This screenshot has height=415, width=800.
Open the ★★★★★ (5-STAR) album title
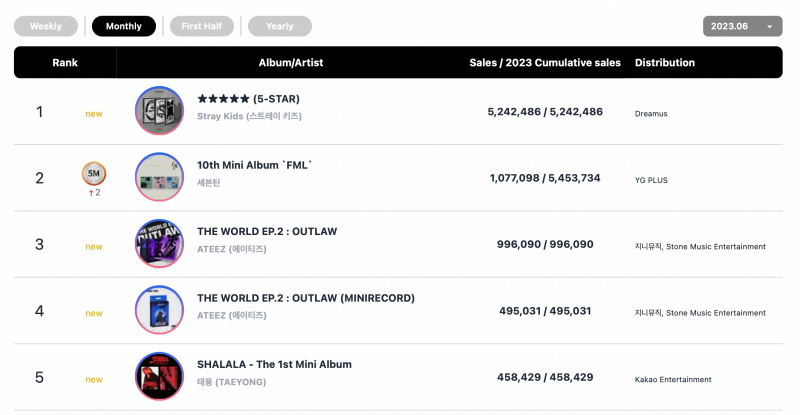coord(248,99)
